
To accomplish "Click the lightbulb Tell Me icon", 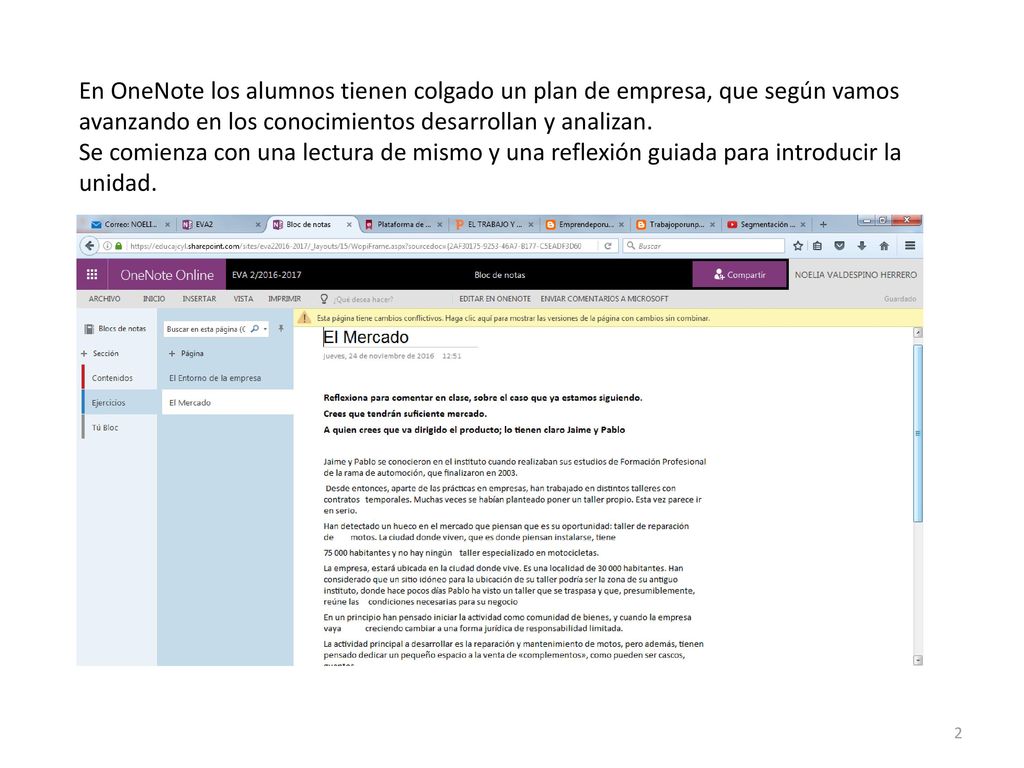I will (324, 298).
